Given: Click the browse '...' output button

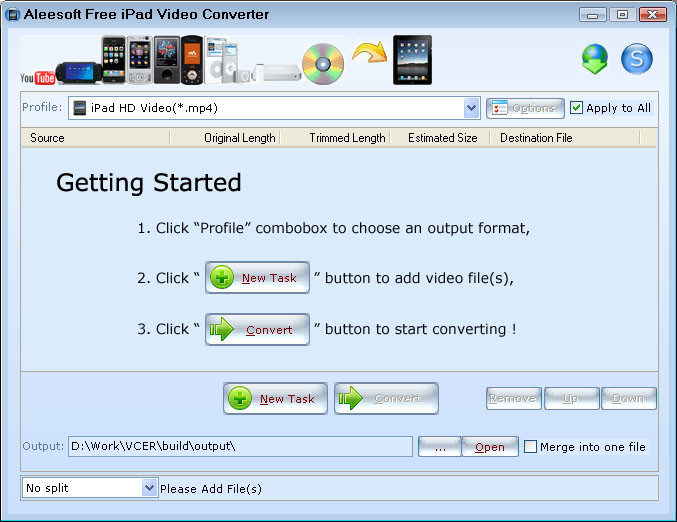Looking at the screenshot, I should (x=440, y=446).
